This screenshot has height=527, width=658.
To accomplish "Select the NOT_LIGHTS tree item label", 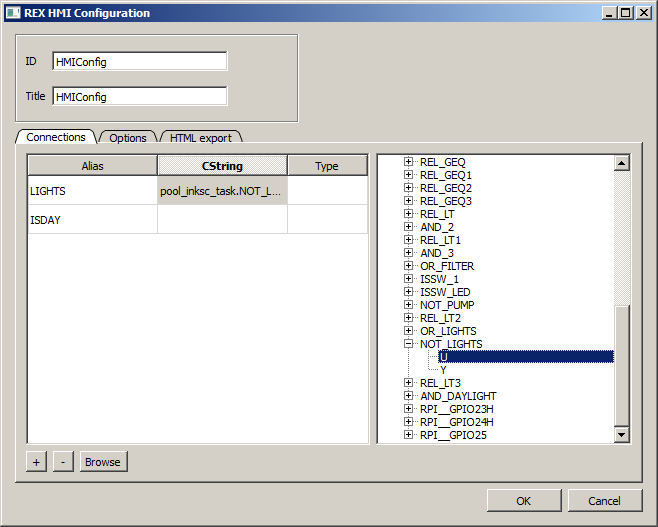I will tap(451, 344).
